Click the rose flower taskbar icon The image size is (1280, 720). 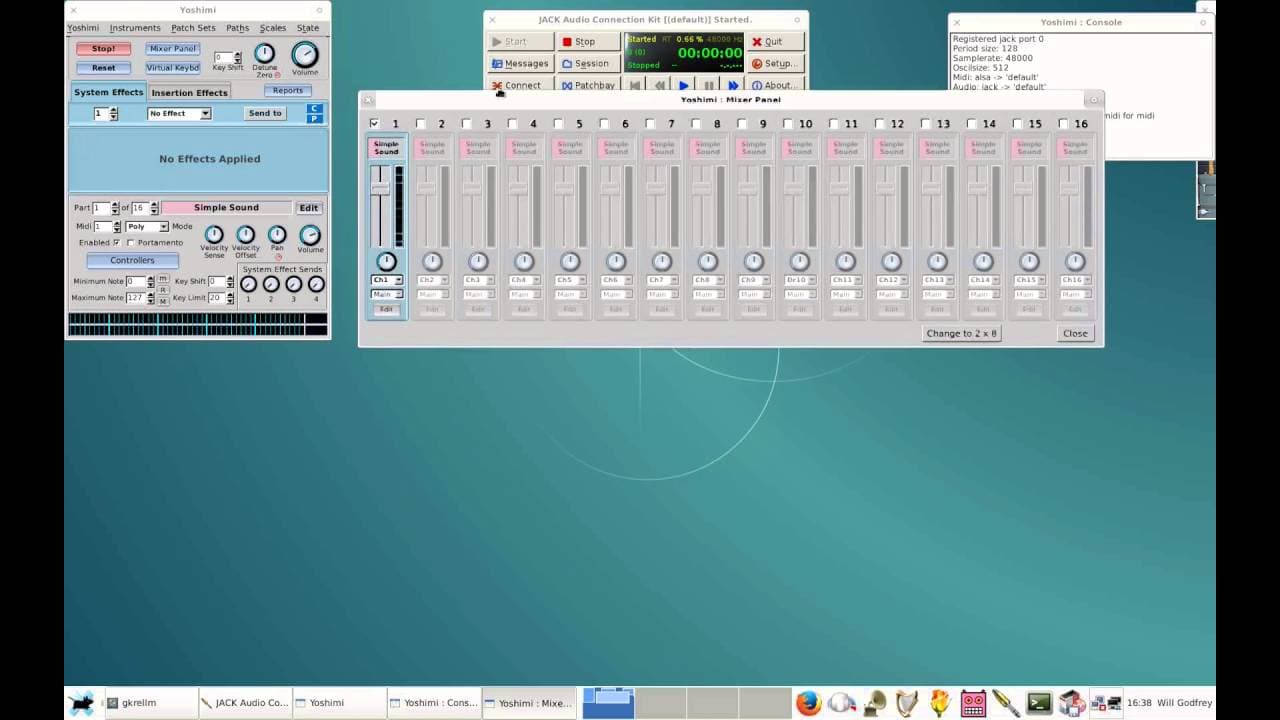(940, 703)
